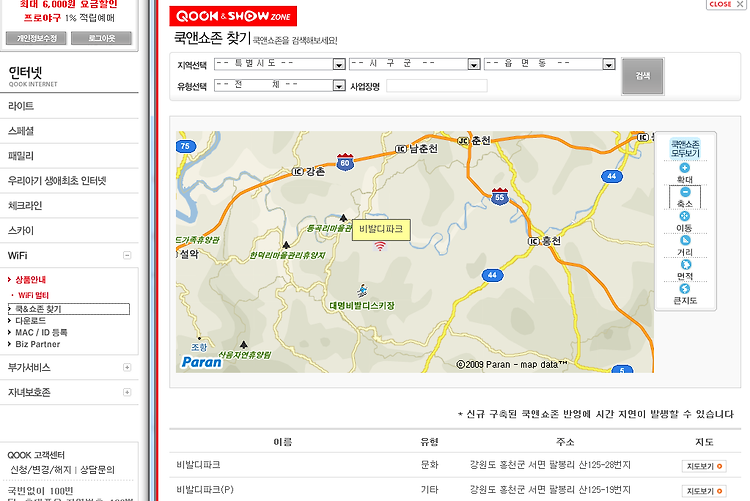
Task: Click the 개인정보수정 button
Action: click(x=36, y=38)
